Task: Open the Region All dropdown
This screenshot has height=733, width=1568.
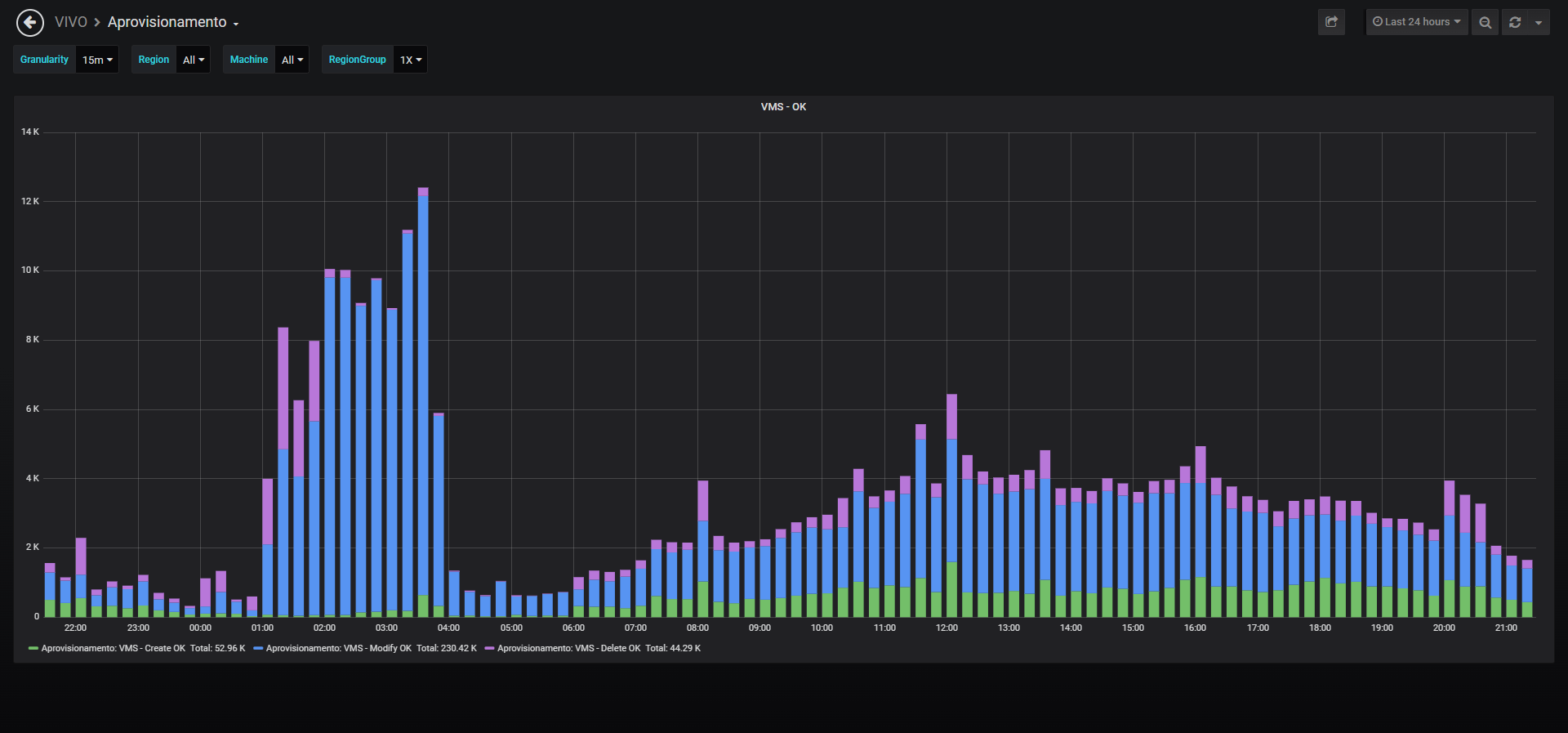Action: (194, 60)
